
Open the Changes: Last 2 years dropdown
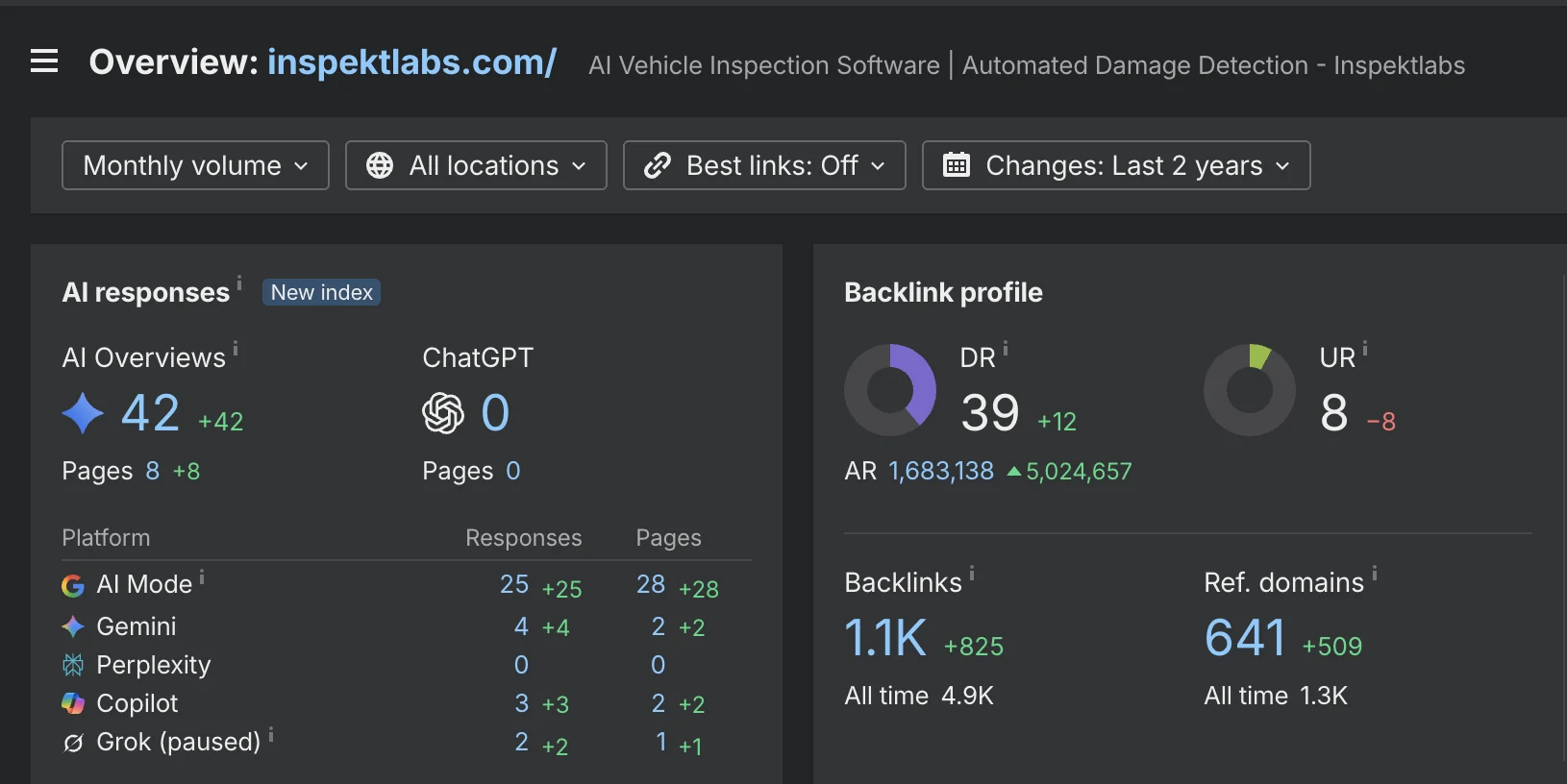[1116, 165]
